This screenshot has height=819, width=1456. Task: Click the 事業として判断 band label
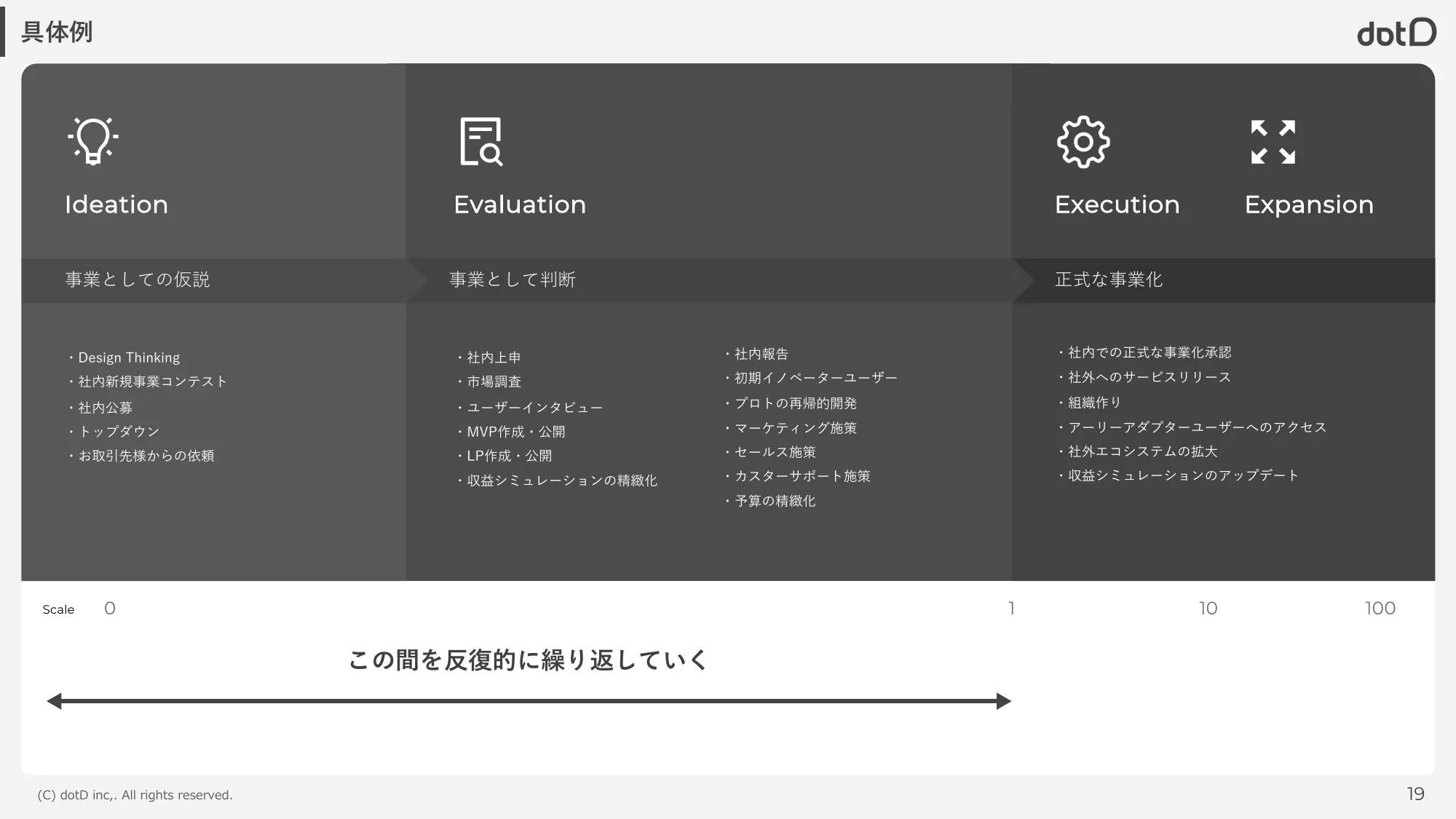513,280
